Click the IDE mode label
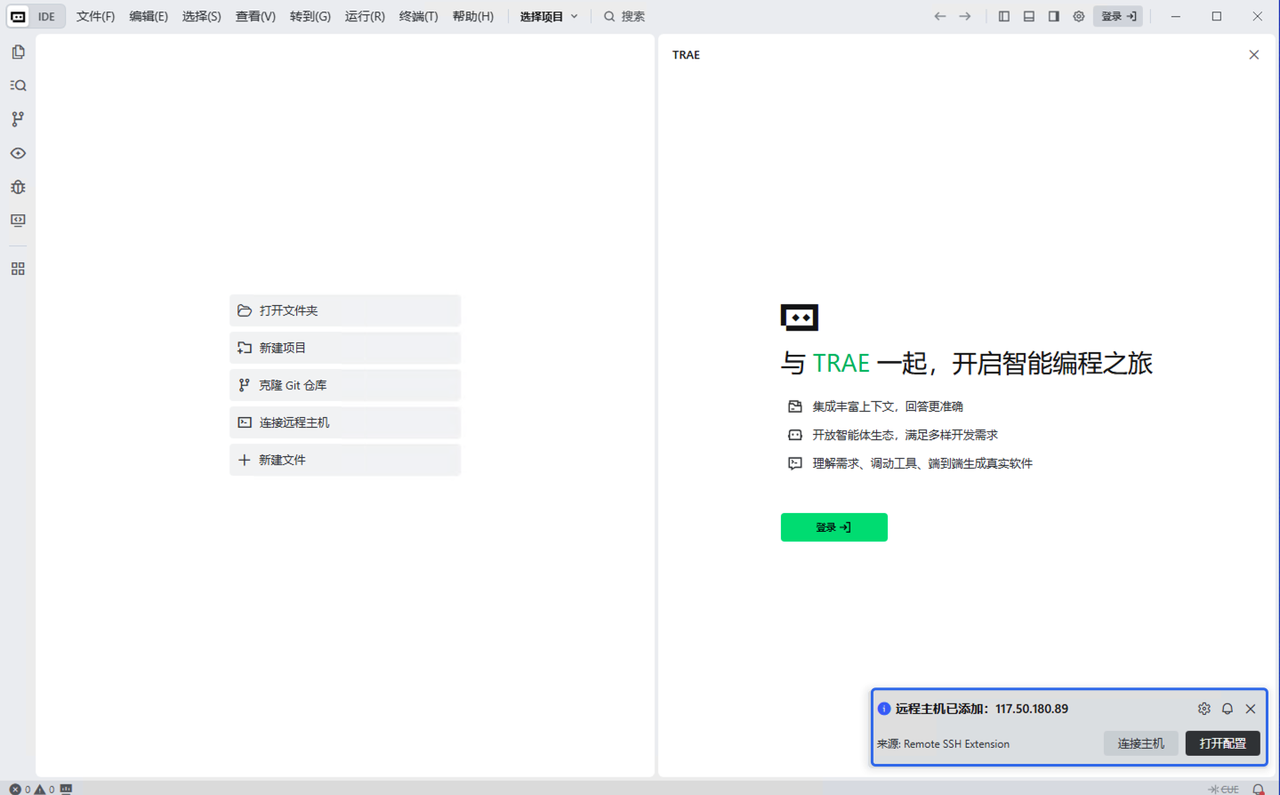This screenshot has height=795, width=1280. click(47, 16)
